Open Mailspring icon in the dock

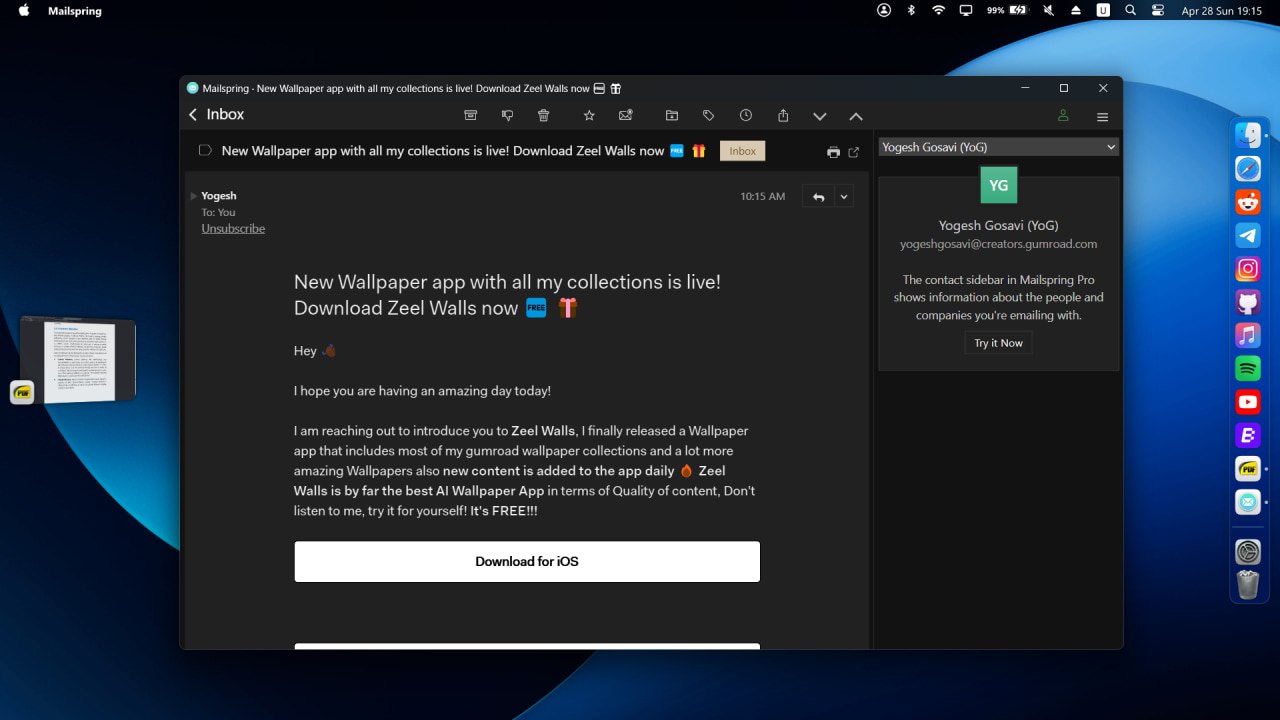pos(1248,502)
